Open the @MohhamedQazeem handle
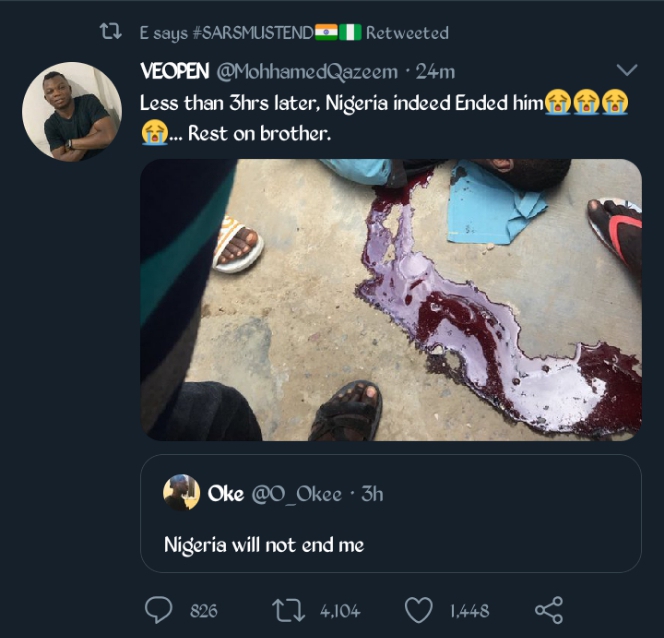Image resolution: width=664 pixels, height=638 pixels. click(x=307, y=72)
